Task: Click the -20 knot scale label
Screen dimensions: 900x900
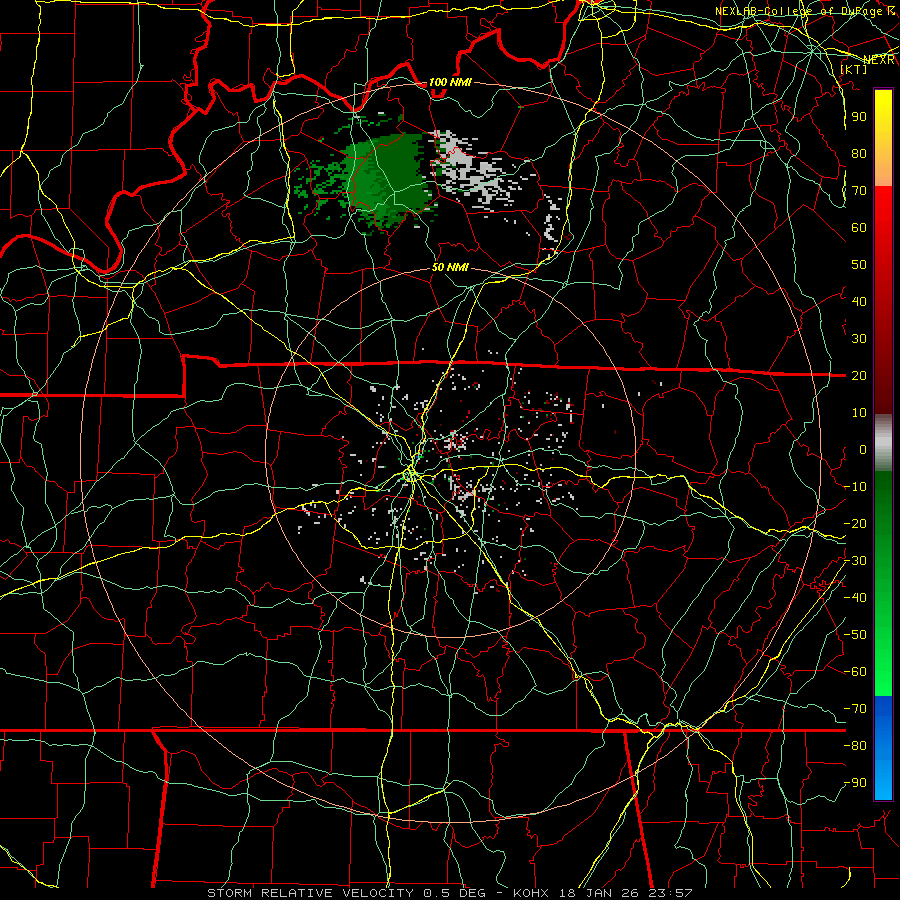Action: click(856, 523)
